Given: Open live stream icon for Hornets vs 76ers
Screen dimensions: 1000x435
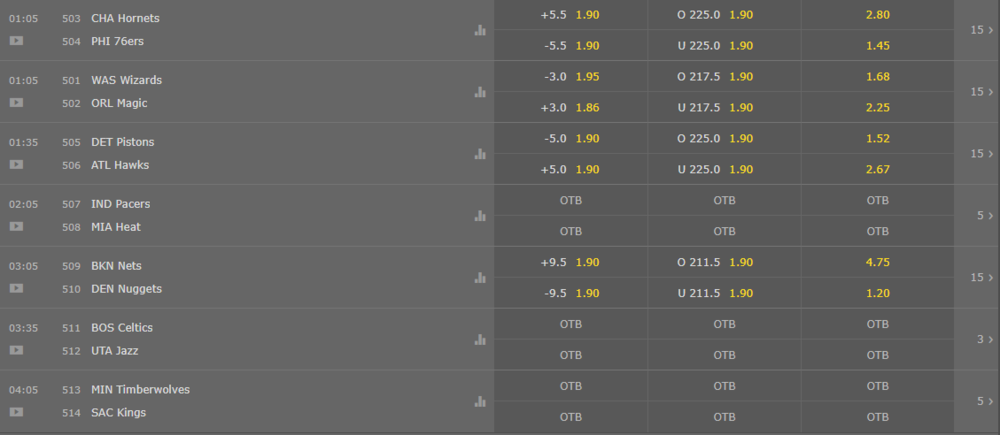Looking at the screenshot, I should tap(16, 41).
